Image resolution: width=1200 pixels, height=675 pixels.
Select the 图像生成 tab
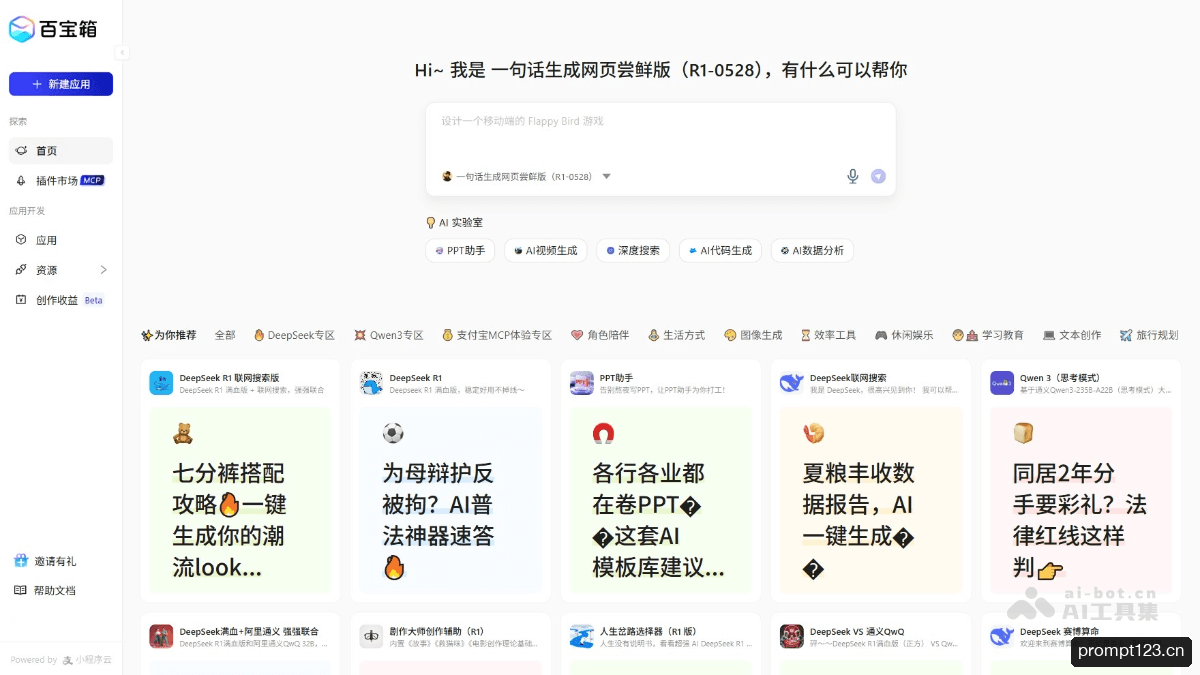(x=753, y=335)
